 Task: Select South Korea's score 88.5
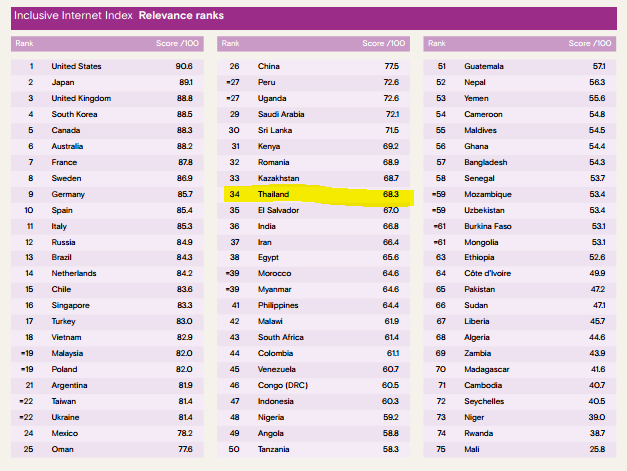[x=185, y=114]
